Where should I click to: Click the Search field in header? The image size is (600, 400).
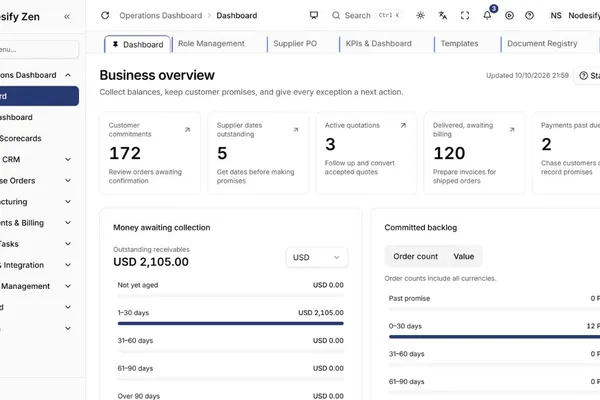367,15
